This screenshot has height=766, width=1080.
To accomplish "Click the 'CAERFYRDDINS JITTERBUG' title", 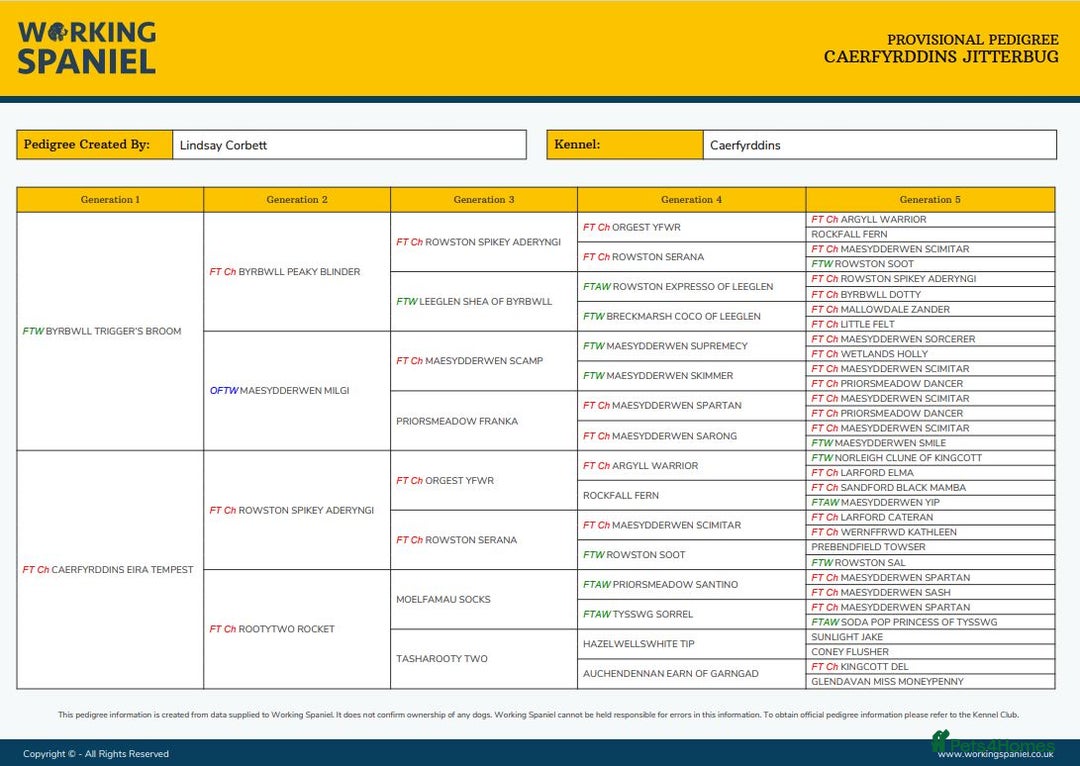I will pyautogui.click(x=941, y=56).
